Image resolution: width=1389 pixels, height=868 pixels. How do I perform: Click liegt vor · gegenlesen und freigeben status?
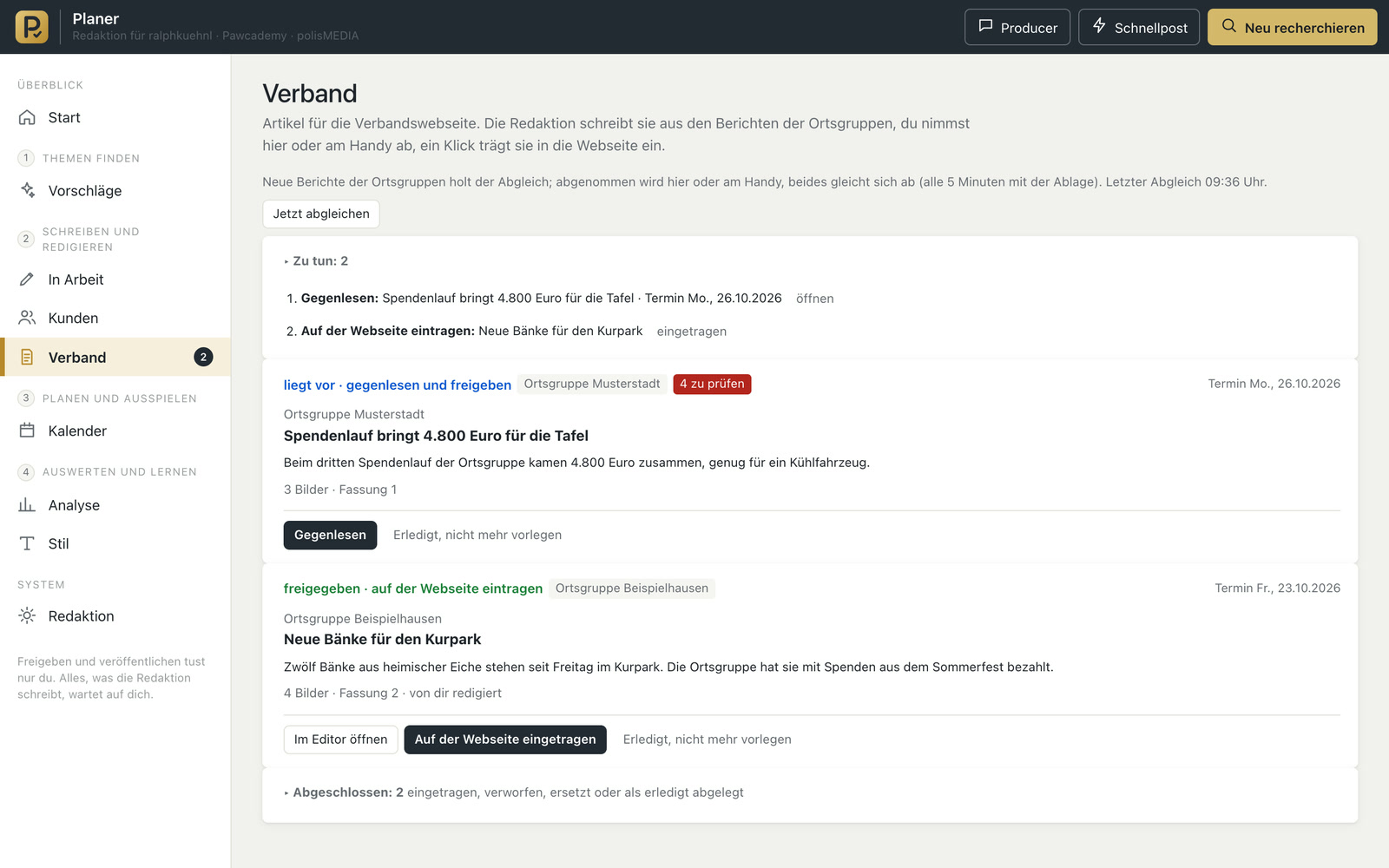coord(398,385)
